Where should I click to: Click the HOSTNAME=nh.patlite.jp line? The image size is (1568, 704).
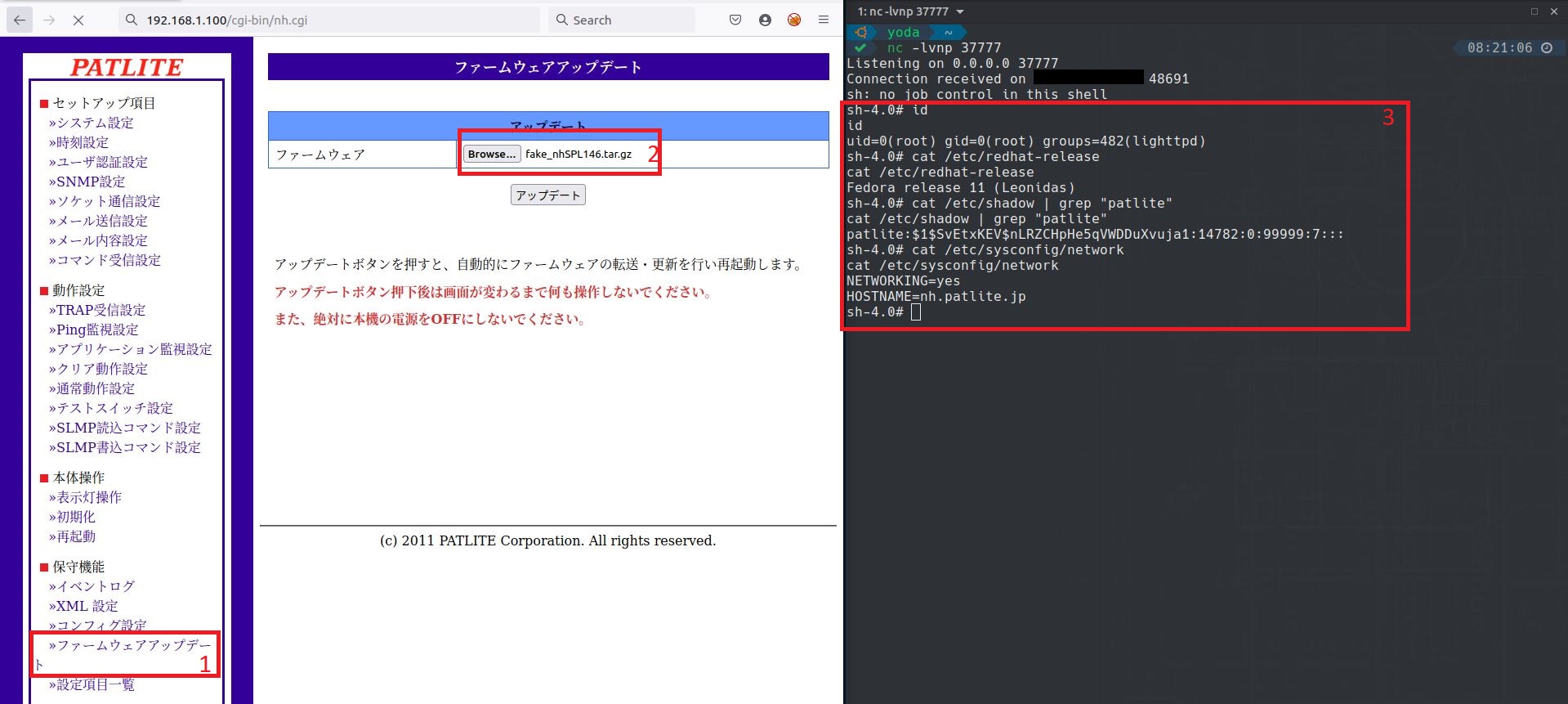(936, 296)
